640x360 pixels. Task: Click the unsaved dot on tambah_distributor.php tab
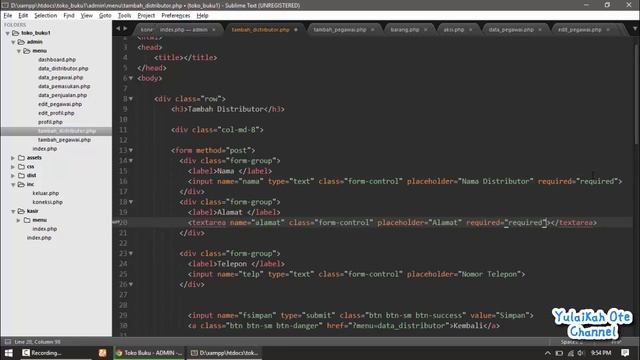pos(296,30)
